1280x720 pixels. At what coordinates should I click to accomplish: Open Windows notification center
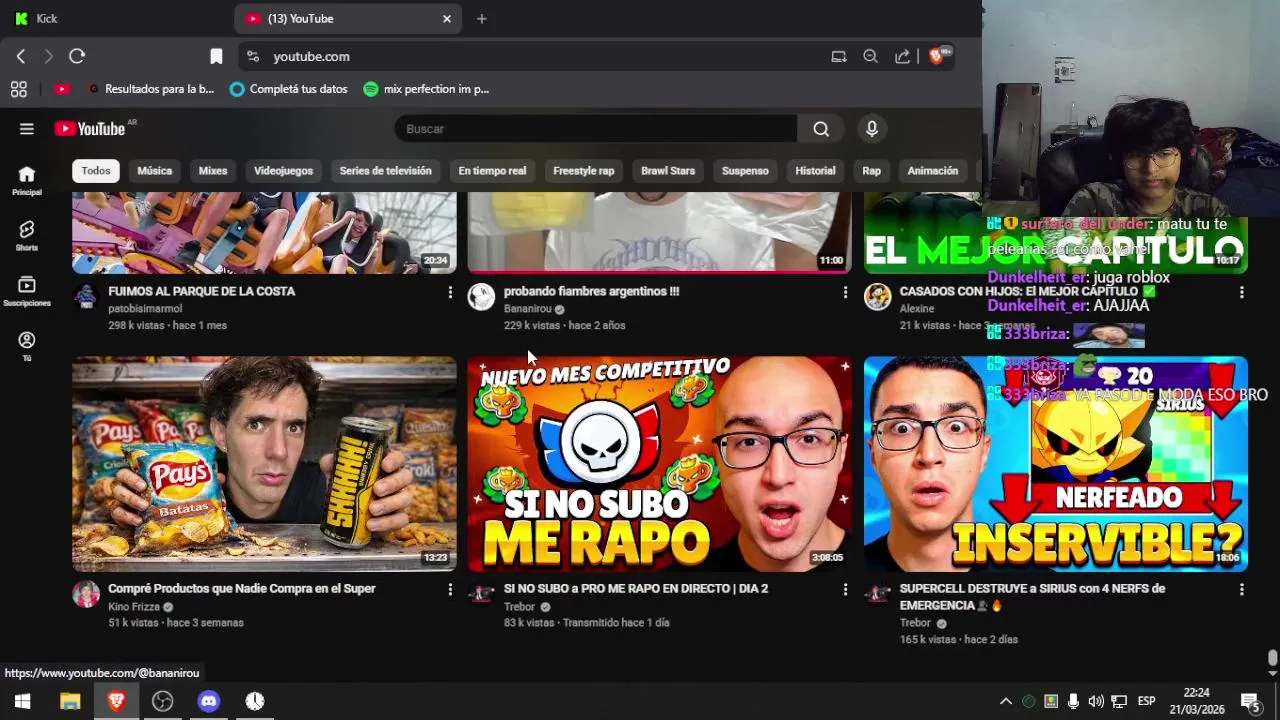point(1250,701)
